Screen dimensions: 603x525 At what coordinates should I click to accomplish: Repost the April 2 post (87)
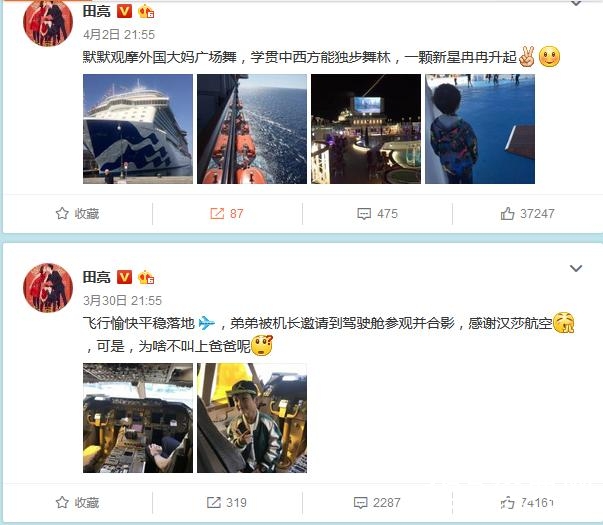click(x=227, y=213)
